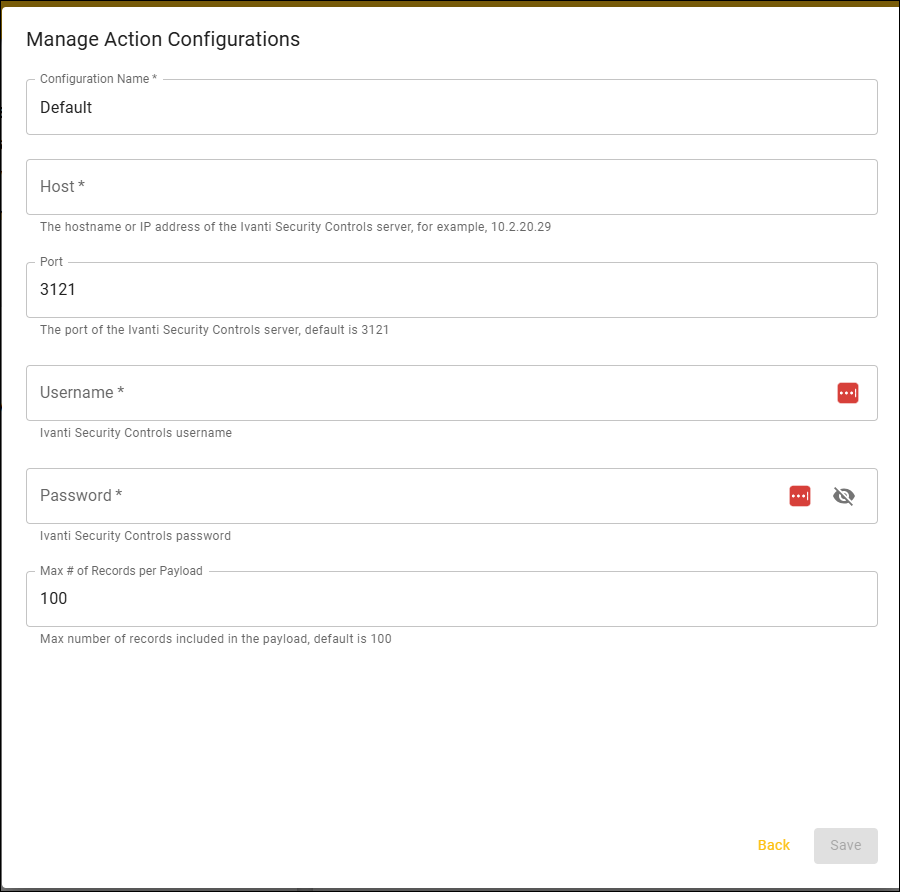Click the 'Ivanti Security Controls username' hint
900x892 pixels.
136,433
